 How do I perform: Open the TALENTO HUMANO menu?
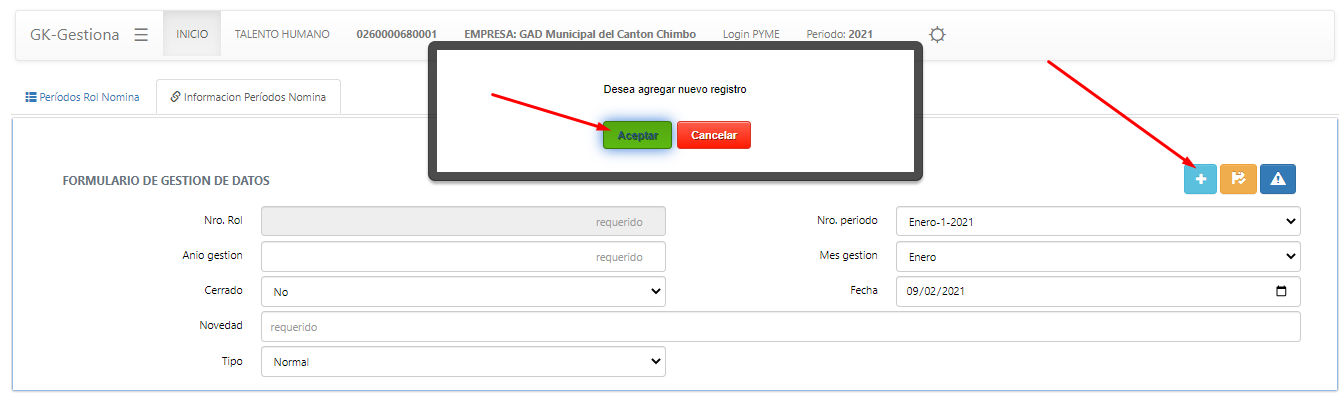point(282,34)
